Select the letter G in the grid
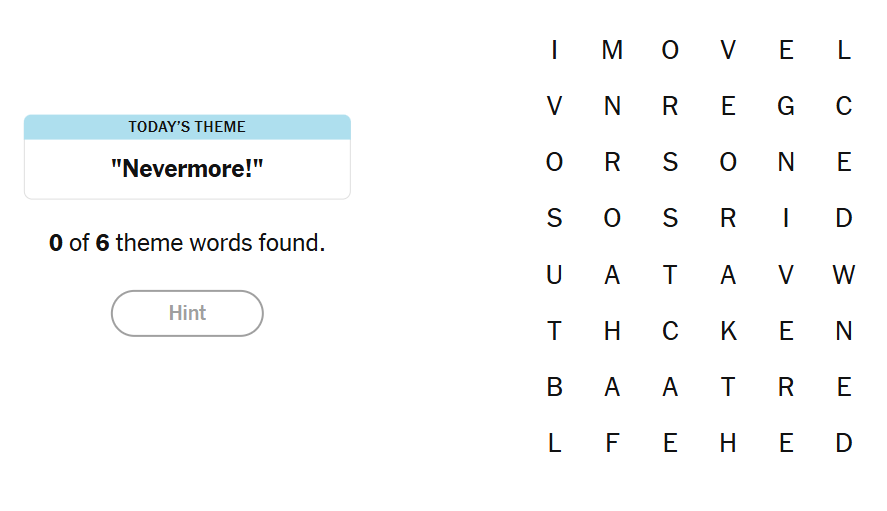887x511 pixels. pos(786,106)
